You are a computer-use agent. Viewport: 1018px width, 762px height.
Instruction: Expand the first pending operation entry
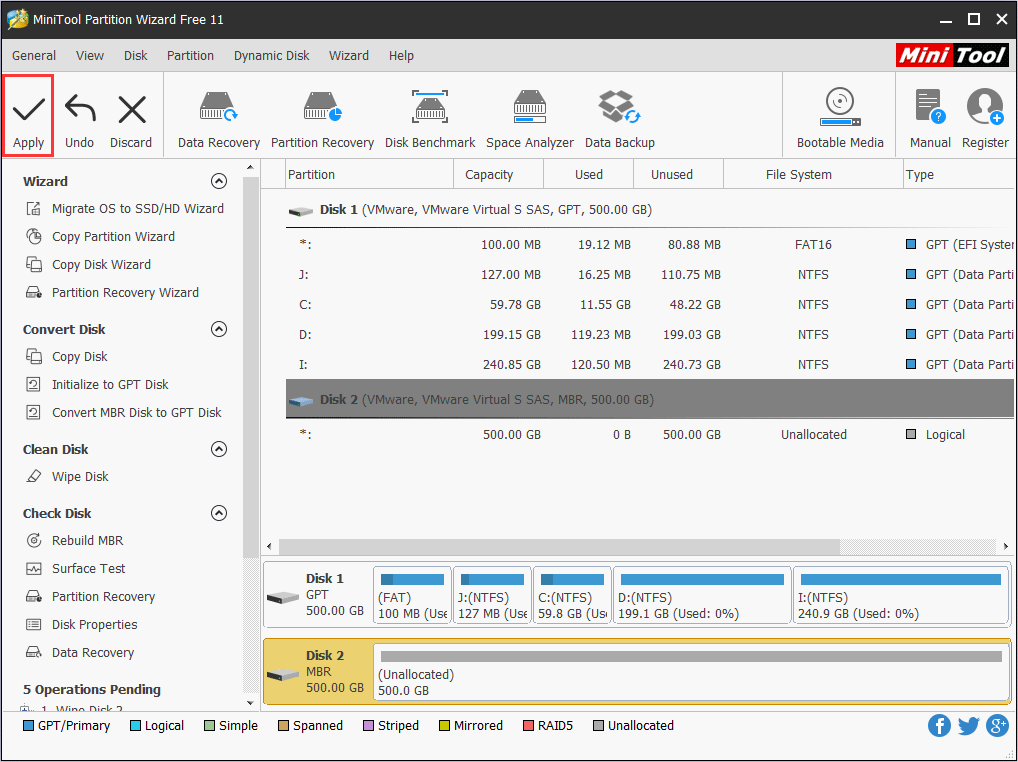(x=26, y=709)
